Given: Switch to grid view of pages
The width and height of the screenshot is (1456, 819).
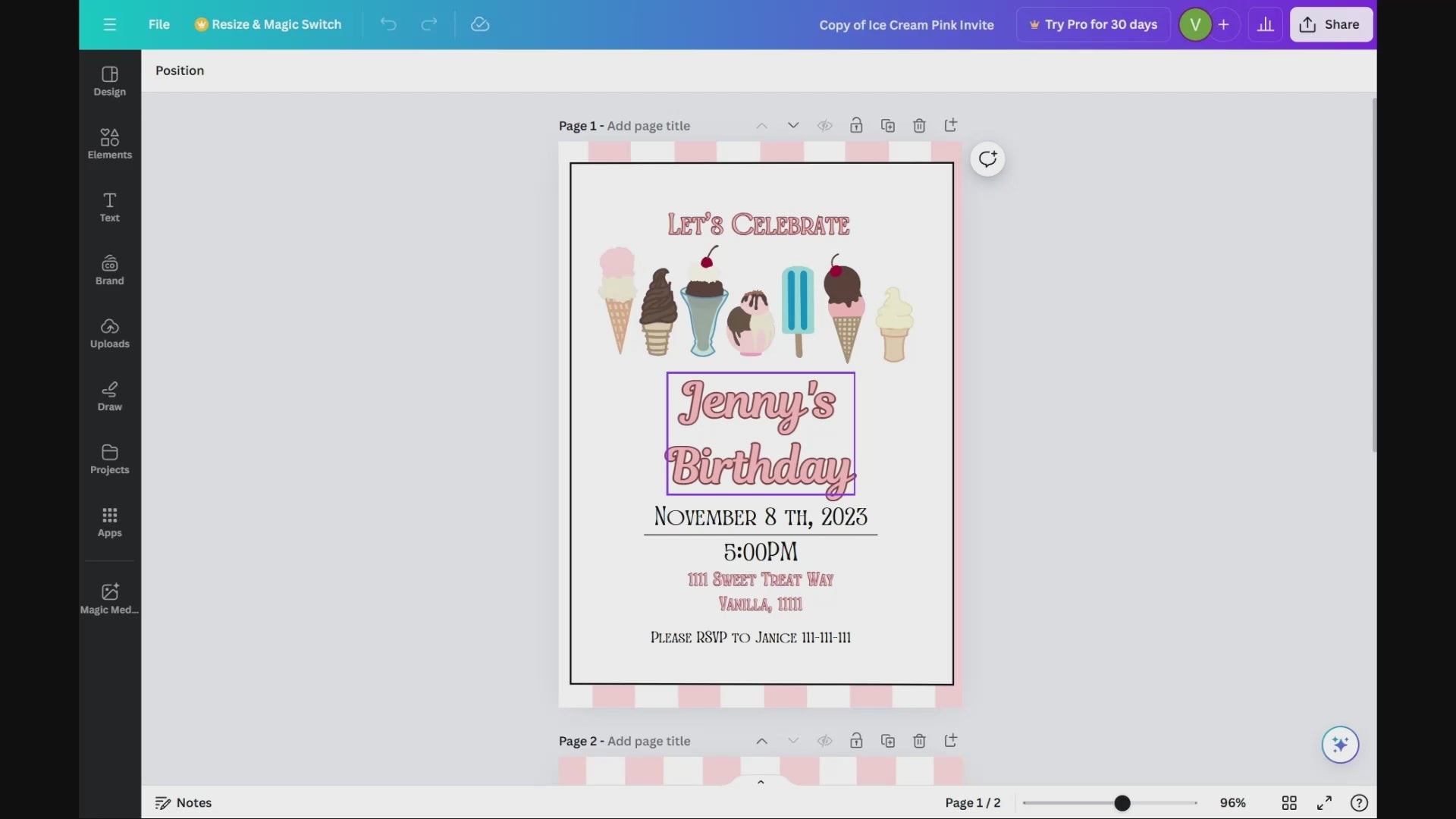Looking at the screenshot, I should [1289, 802].
